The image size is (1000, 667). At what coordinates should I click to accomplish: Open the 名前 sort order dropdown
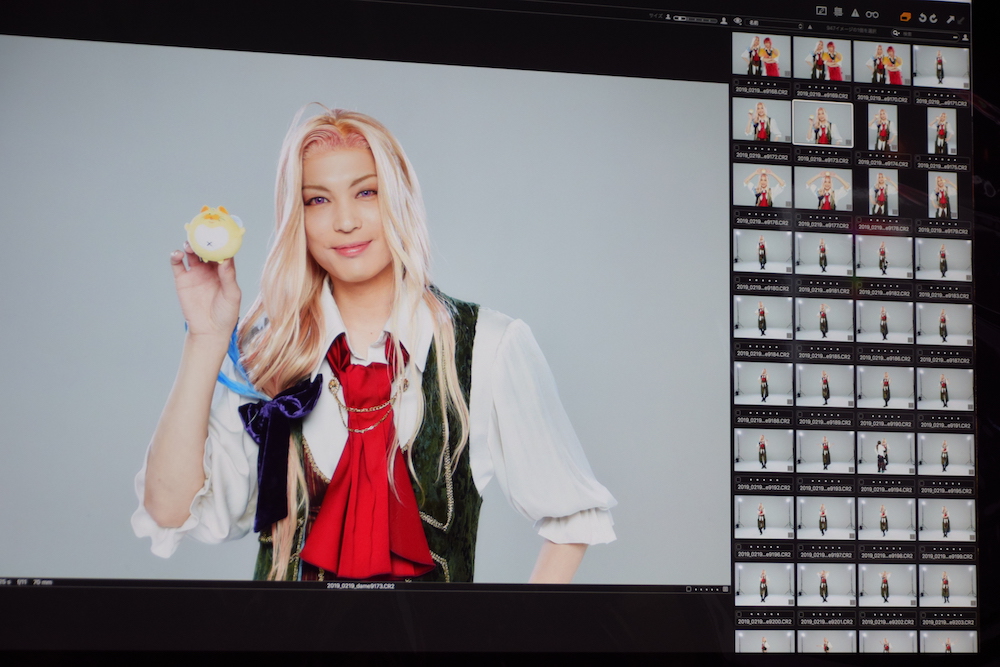click(x=775, y=24)
